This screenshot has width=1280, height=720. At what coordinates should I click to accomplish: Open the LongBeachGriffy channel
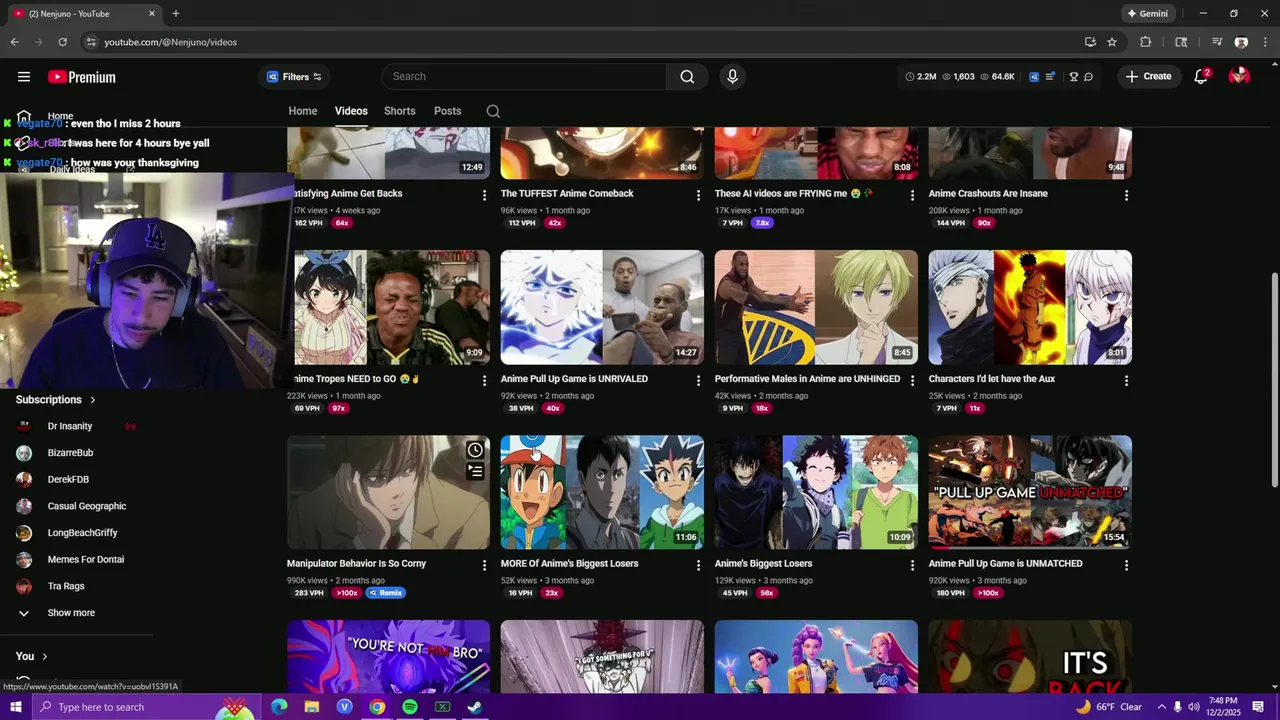point(82,533)
